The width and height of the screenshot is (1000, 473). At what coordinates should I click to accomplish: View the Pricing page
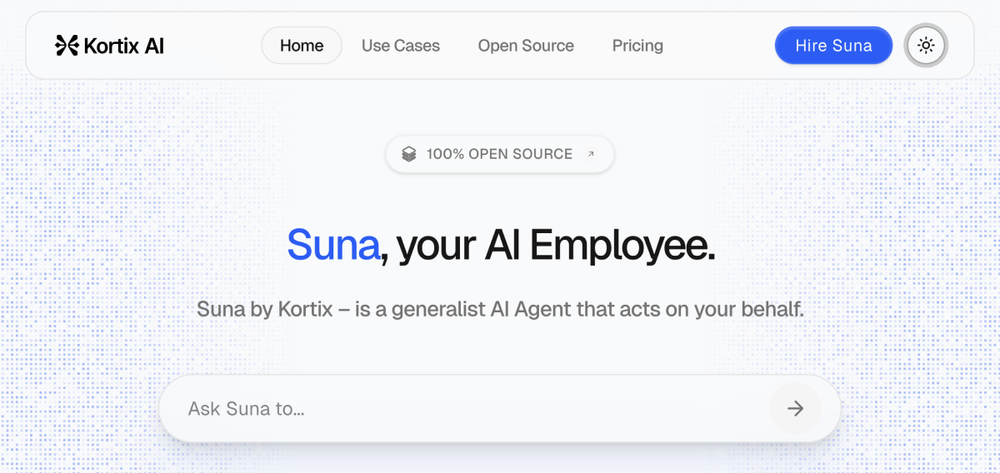(638, 46)
